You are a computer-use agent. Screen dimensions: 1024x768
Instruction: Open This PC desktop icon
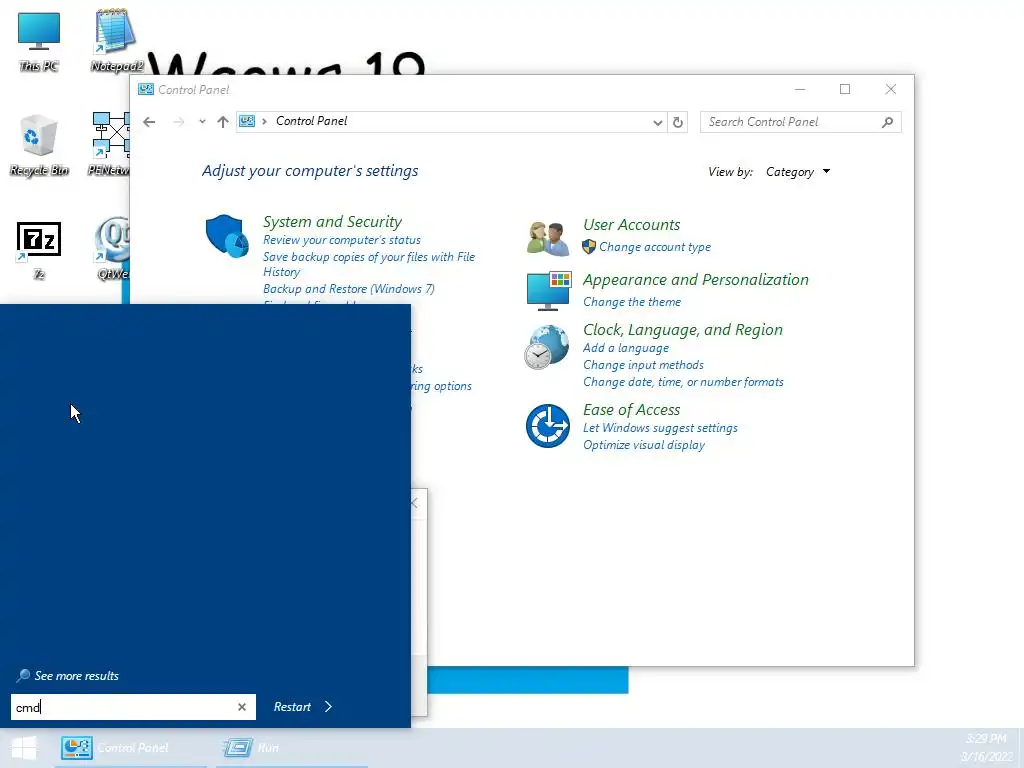point(39,41)
